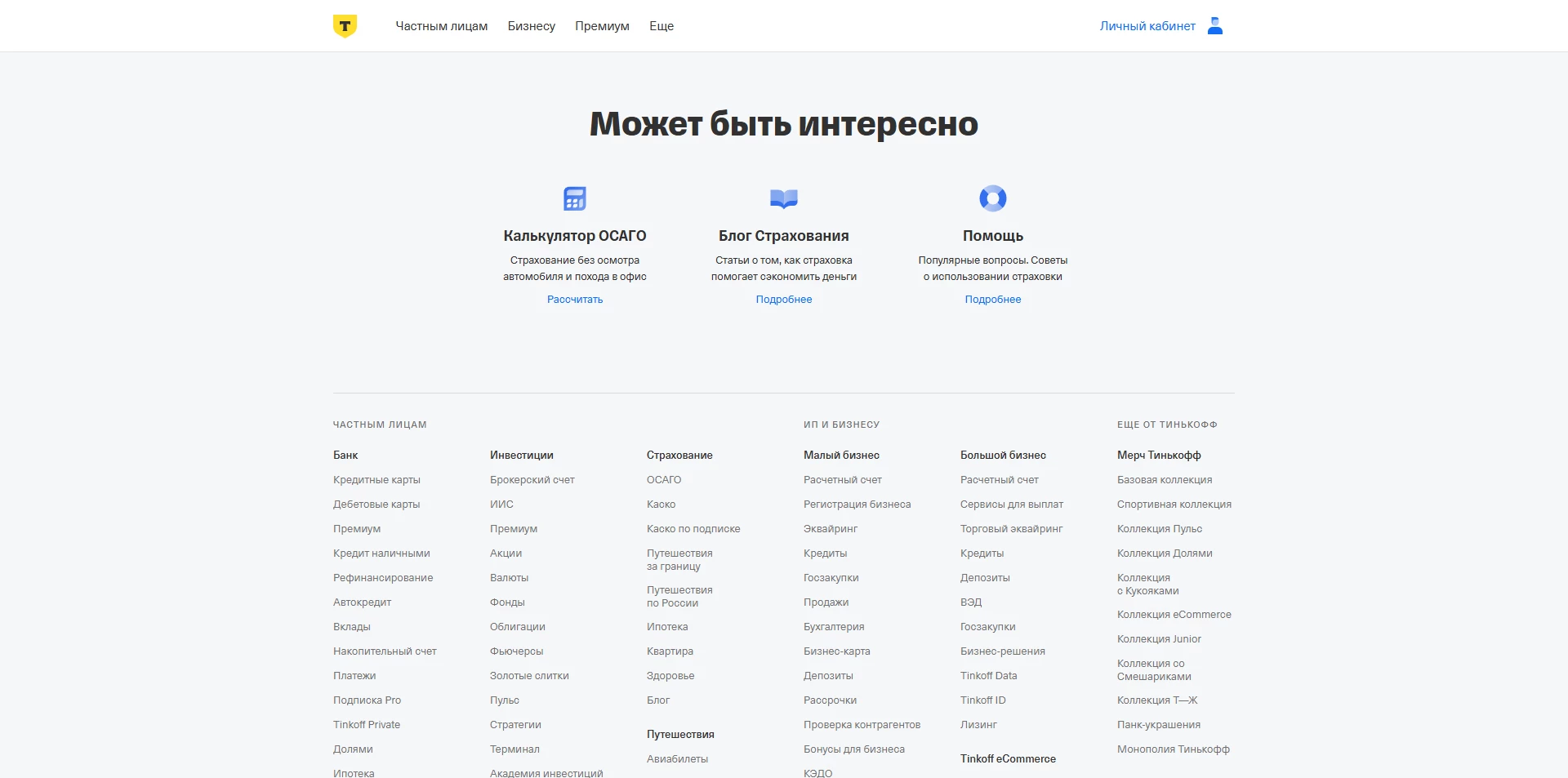Open Личный кабинет login link
The image size is (1568, 778).
tap(1147, 26)
